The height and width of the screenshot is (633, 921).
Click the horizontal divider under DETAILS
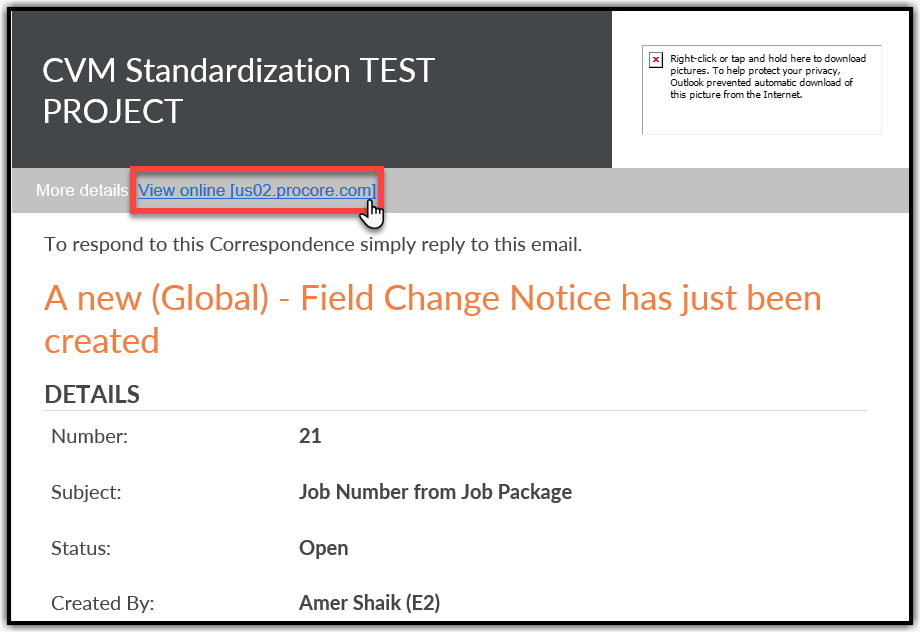(454, 413)
